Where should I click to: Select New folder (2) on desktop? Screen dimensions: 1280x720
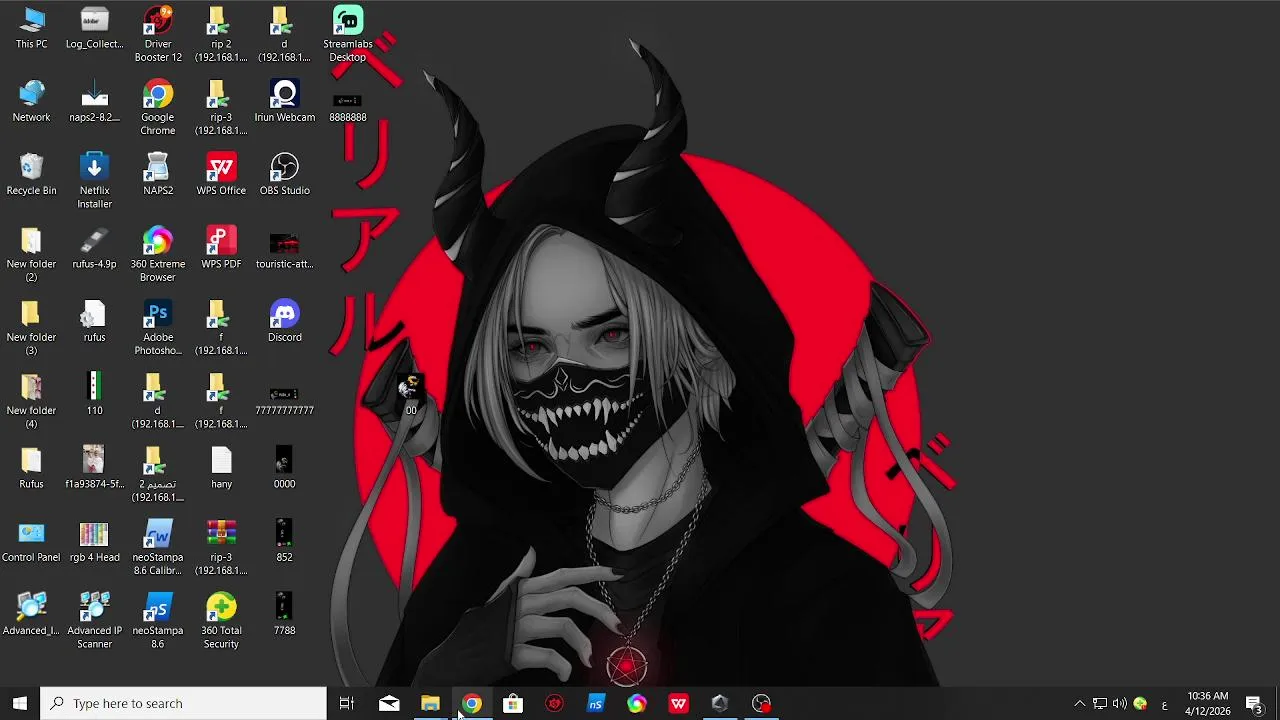31,254
